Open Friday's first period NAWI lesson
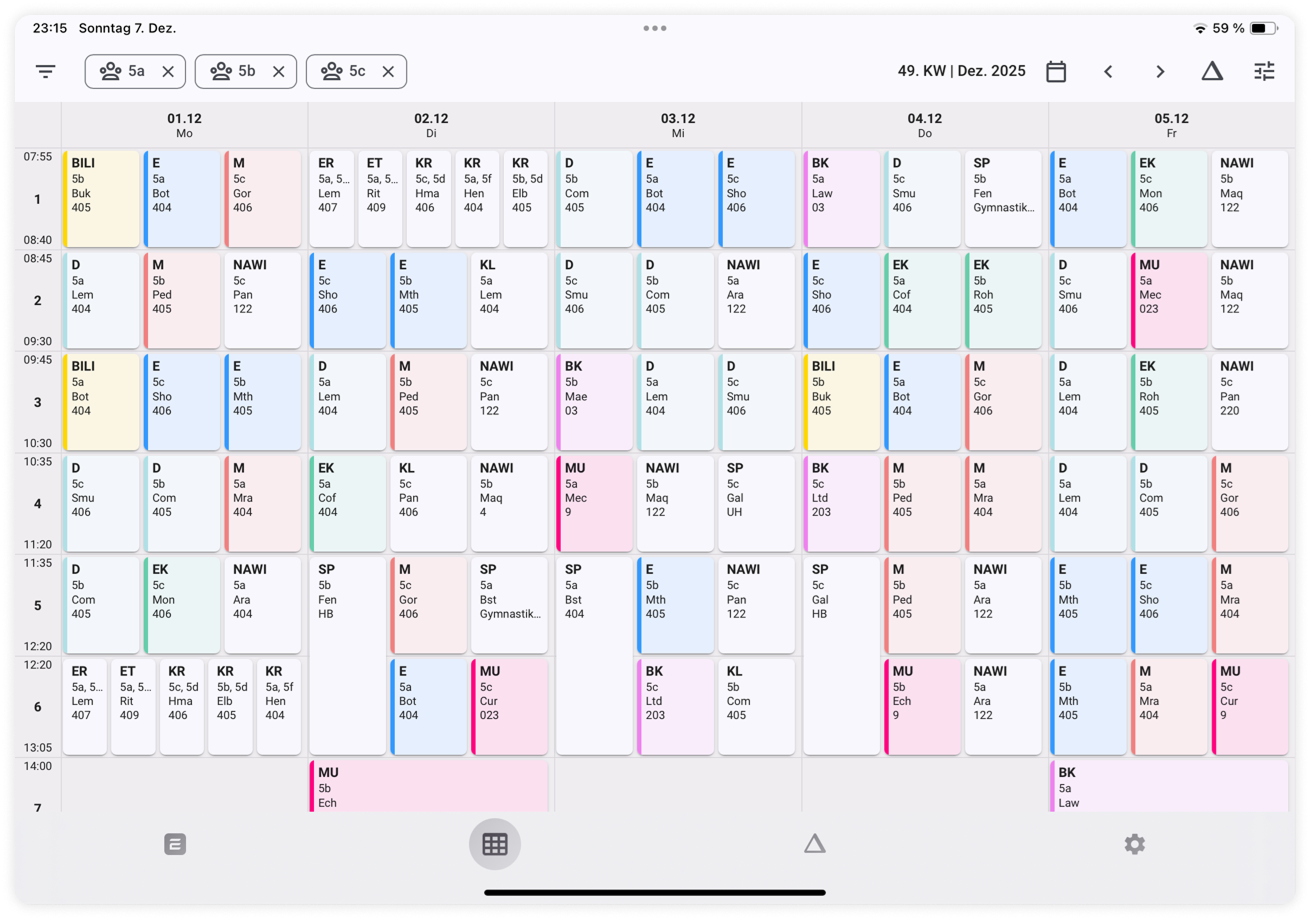Screen dimensions: 1311x920 [x=1249, y=199]
